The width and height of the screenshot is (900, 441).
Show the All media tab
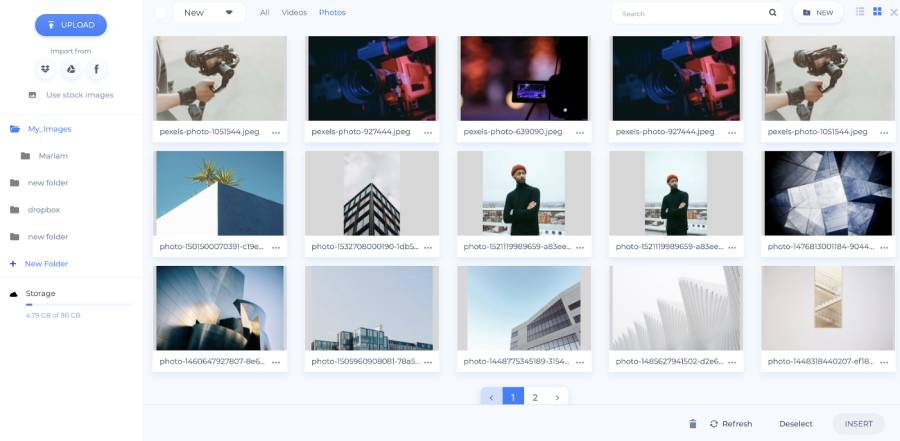coord(264,13)
